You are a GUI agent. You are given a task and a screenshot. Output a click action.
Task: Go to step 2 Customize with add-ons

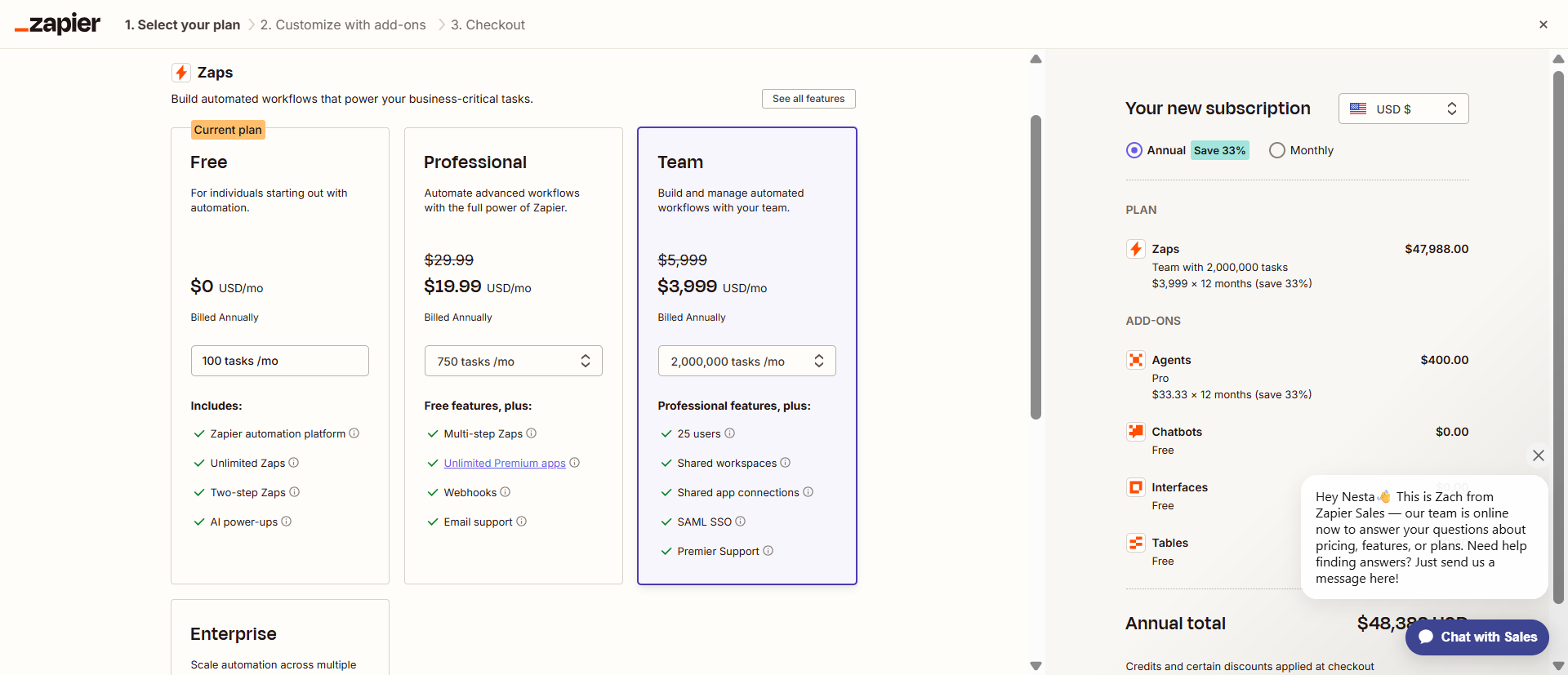(x=343, y=24)
